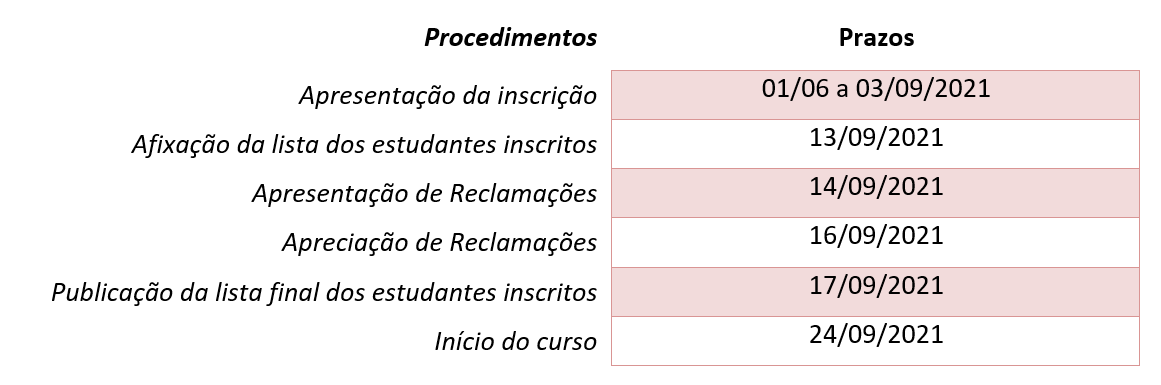Select the 14/09/2021 date cell

click(x=875, y=192)
